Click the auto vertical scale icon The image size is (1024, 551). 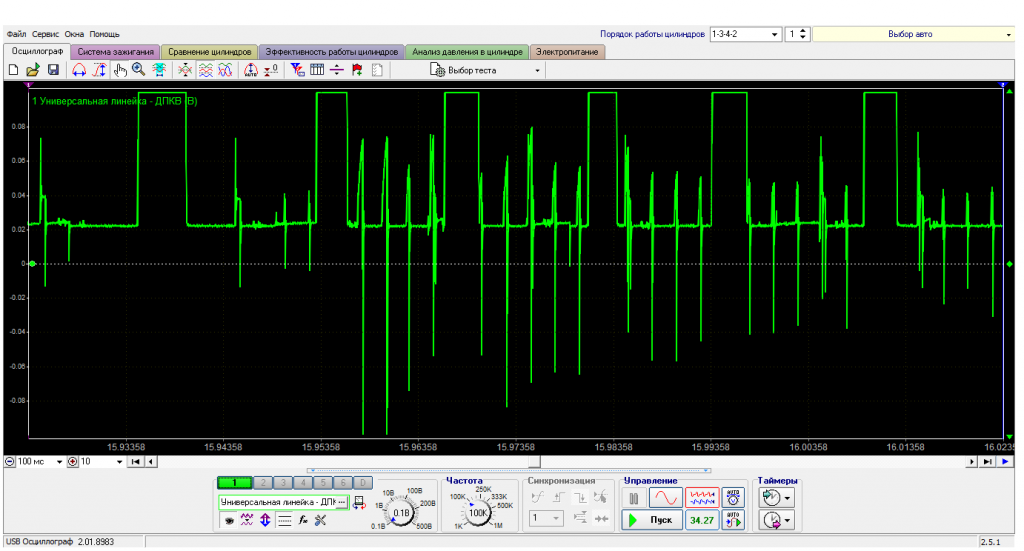(251, 70)
